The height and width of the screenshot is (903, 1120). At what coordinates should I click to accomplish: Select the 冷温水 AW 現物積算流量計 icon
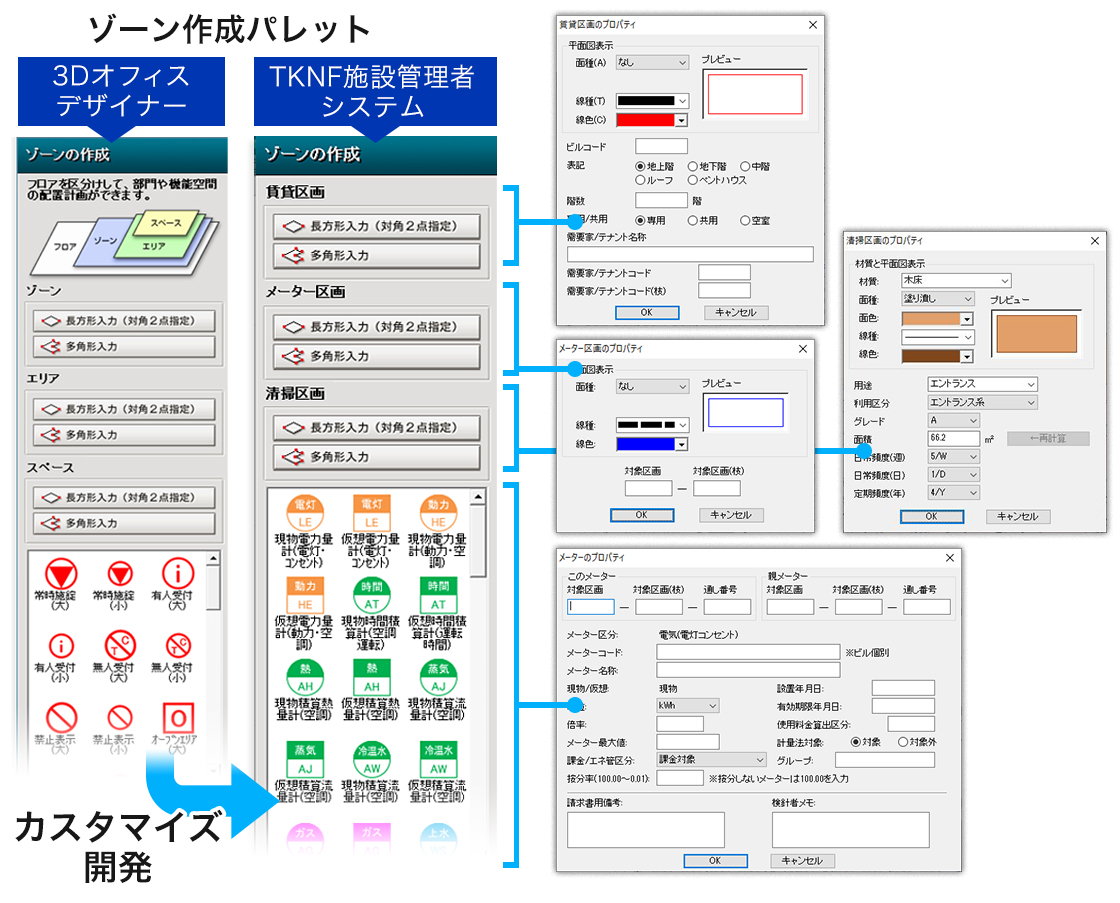pyautogui.click(x=370, y=758)
